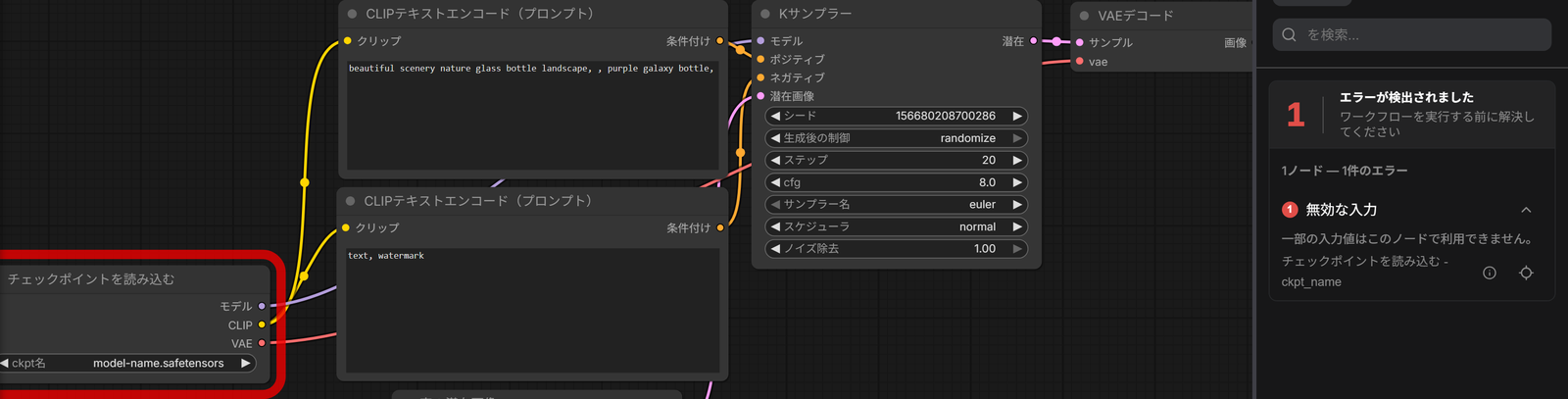
Task: Decrease the ステップ value with the left arrow
Action: [x=775, y=160]
